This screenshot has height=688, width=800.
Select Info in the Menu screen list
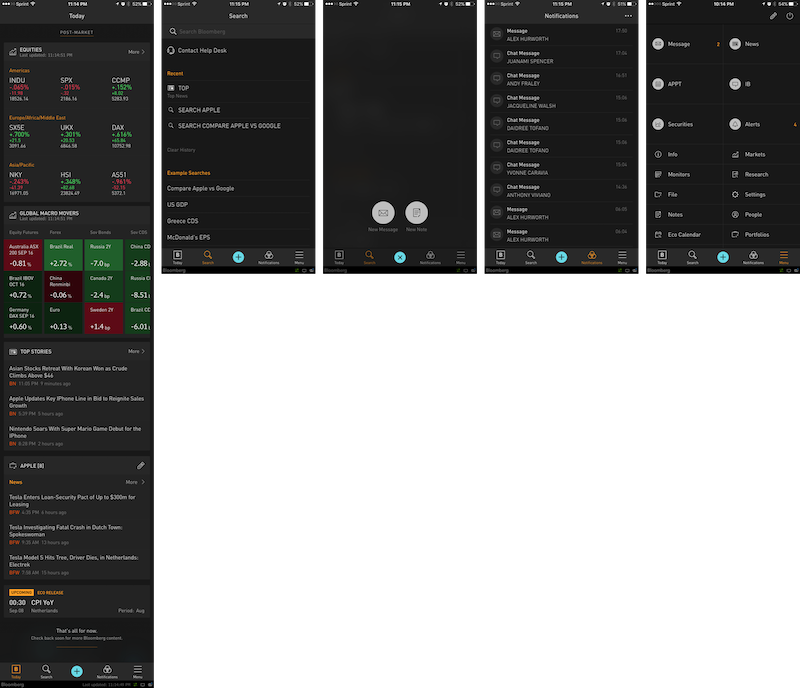click(x=684, y=154)
